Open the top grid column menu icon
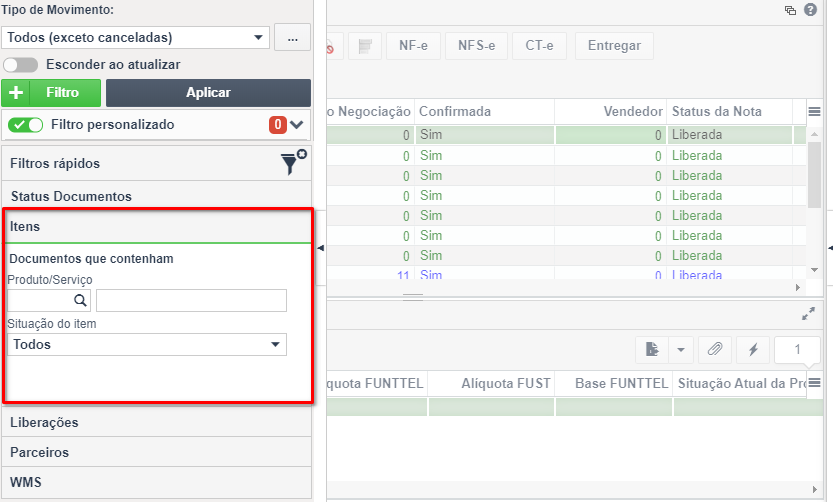Screen dimensions: 833x504 coord(814,112)
